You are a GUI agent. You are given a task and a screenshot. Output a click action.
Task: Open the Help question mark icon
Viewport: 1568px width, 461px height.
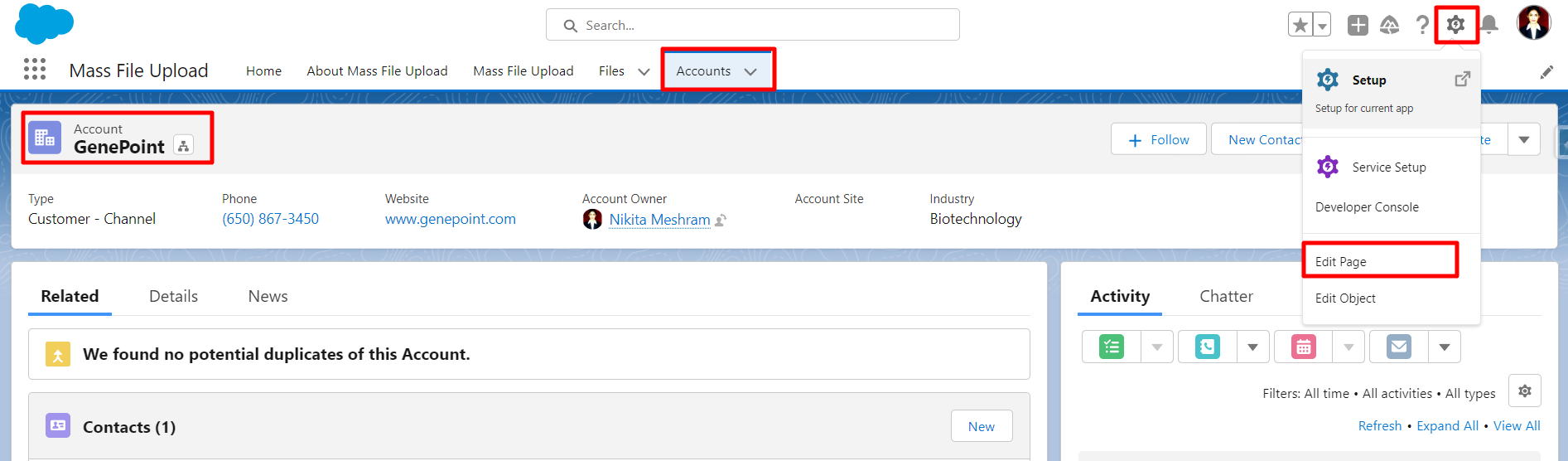click(1422, 25)
